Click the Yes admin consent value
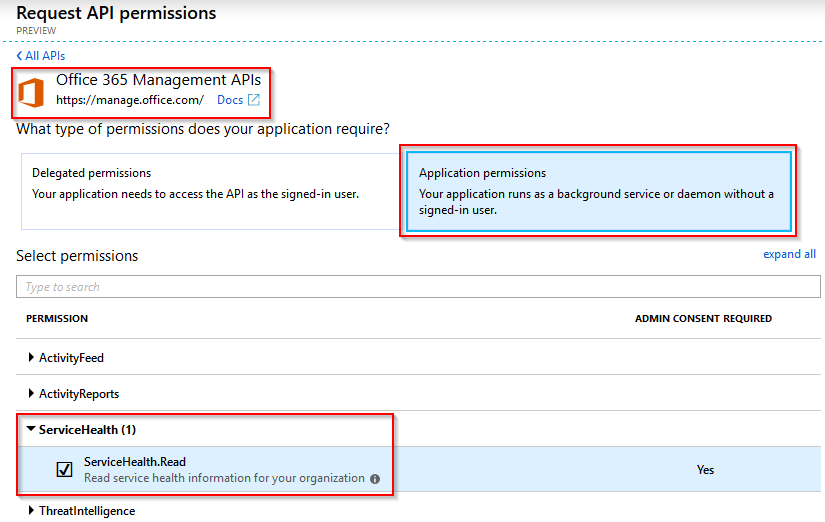Viewport: 825px width, 522px height. click(705, 469)
